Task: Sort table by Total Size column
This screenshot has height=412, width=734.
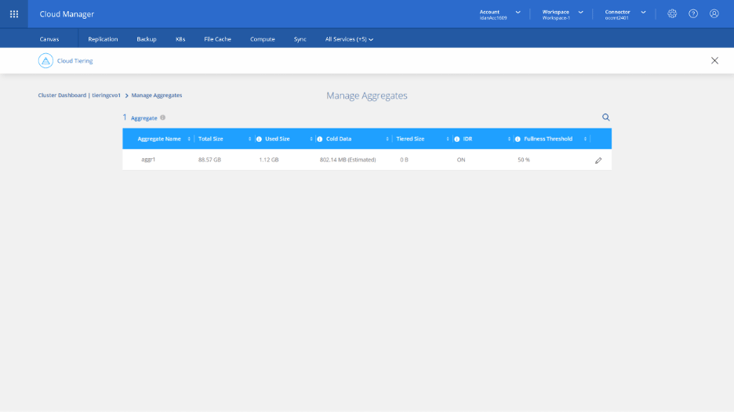Action: [x=211, y=139]
